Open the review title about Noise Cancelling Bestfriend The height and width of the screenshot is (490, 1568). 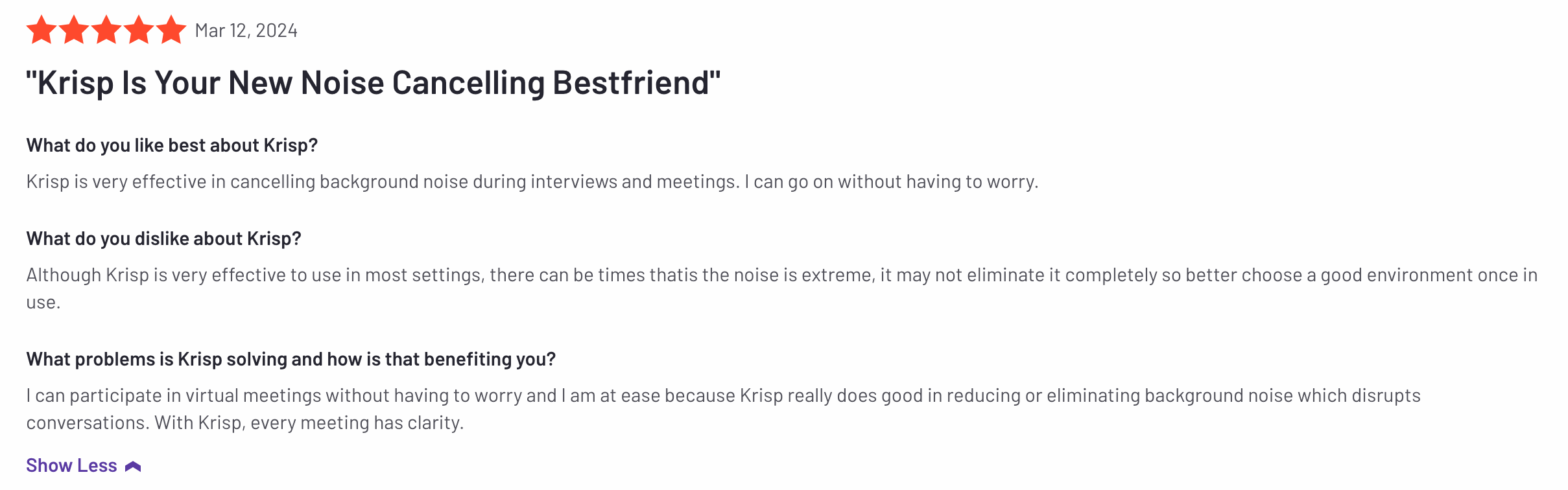click(x=373, y=83)
